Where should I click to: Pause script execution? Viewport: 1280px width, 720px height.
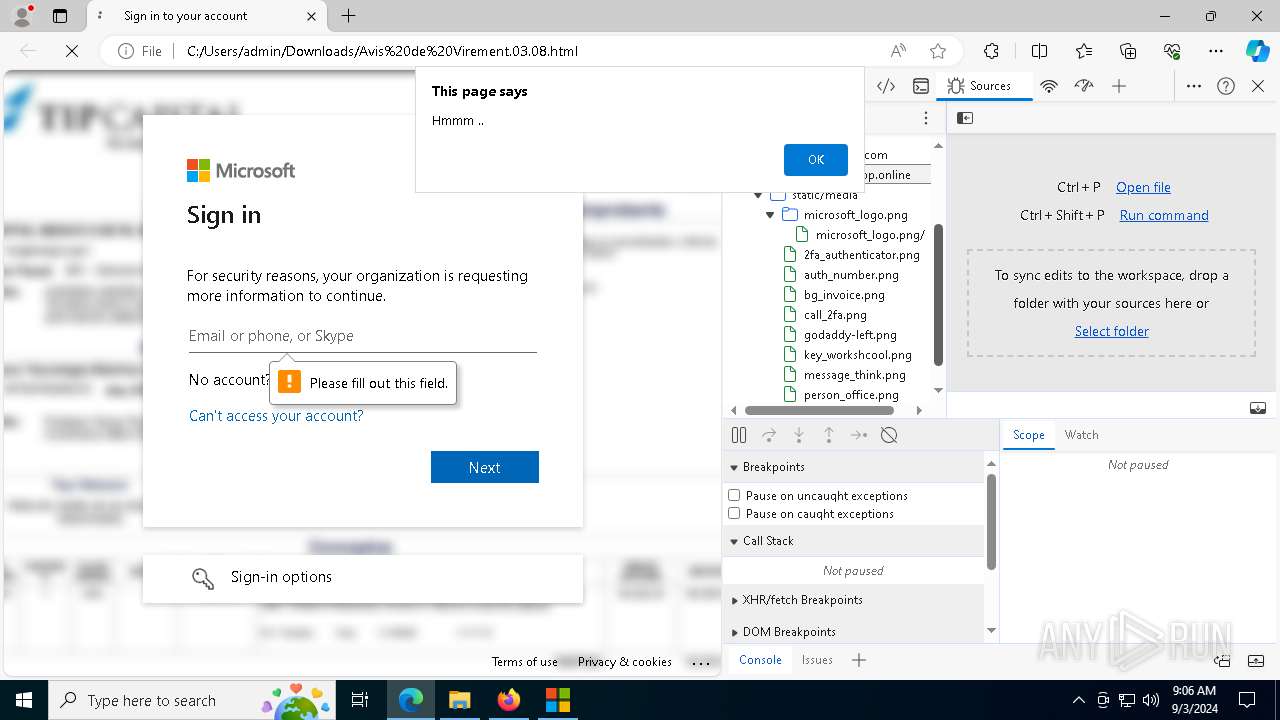click(739, 435)
